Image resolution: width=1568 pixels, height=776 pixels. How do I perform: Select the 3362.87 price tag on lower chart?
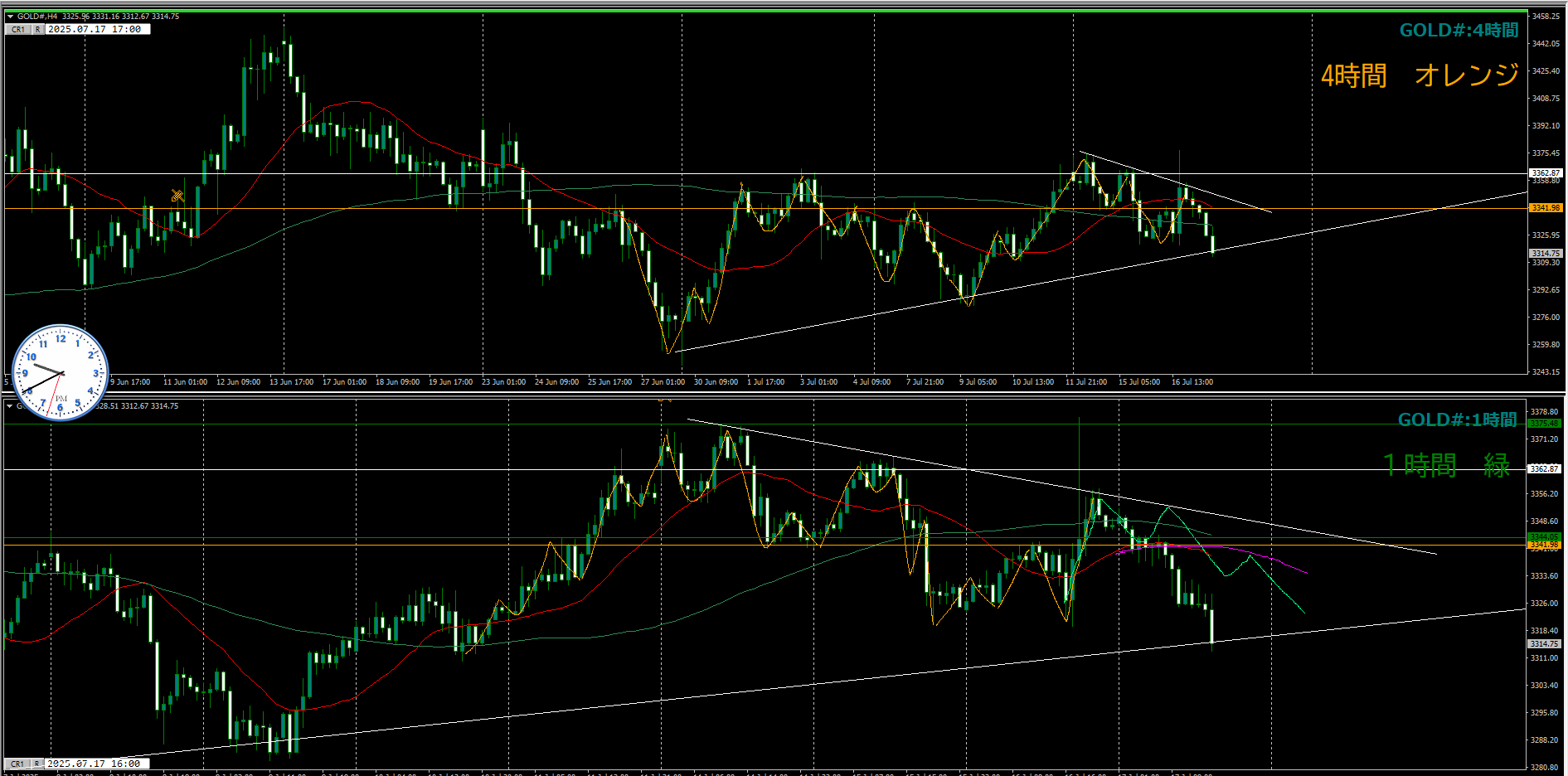pos(1544,469)
